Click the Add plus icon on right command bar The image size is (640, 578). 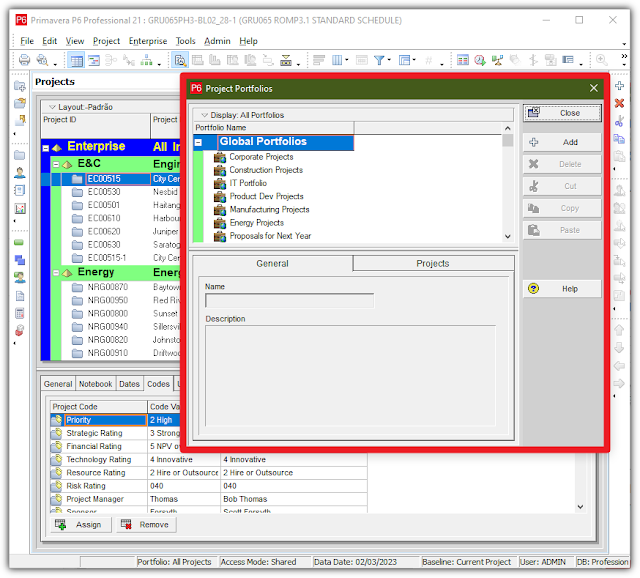click(x=620, y=86)
